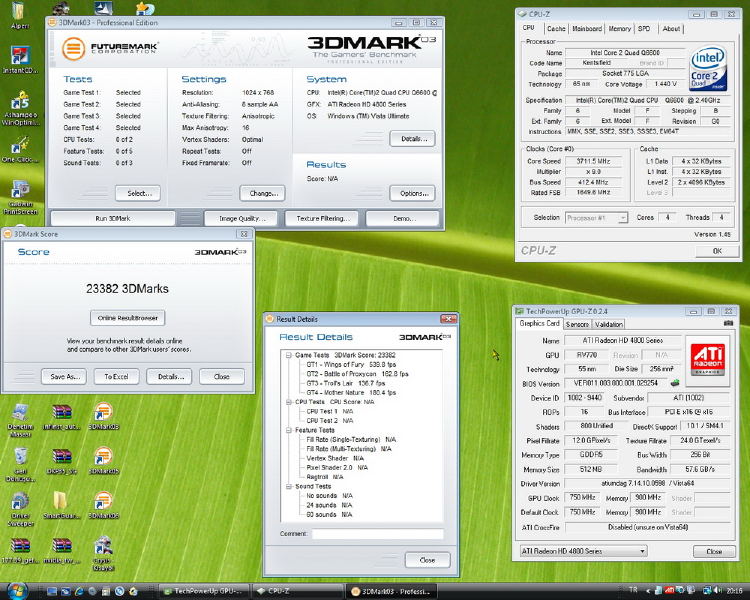Click the GPU-Z screenshot camera icon

point(728,323)
